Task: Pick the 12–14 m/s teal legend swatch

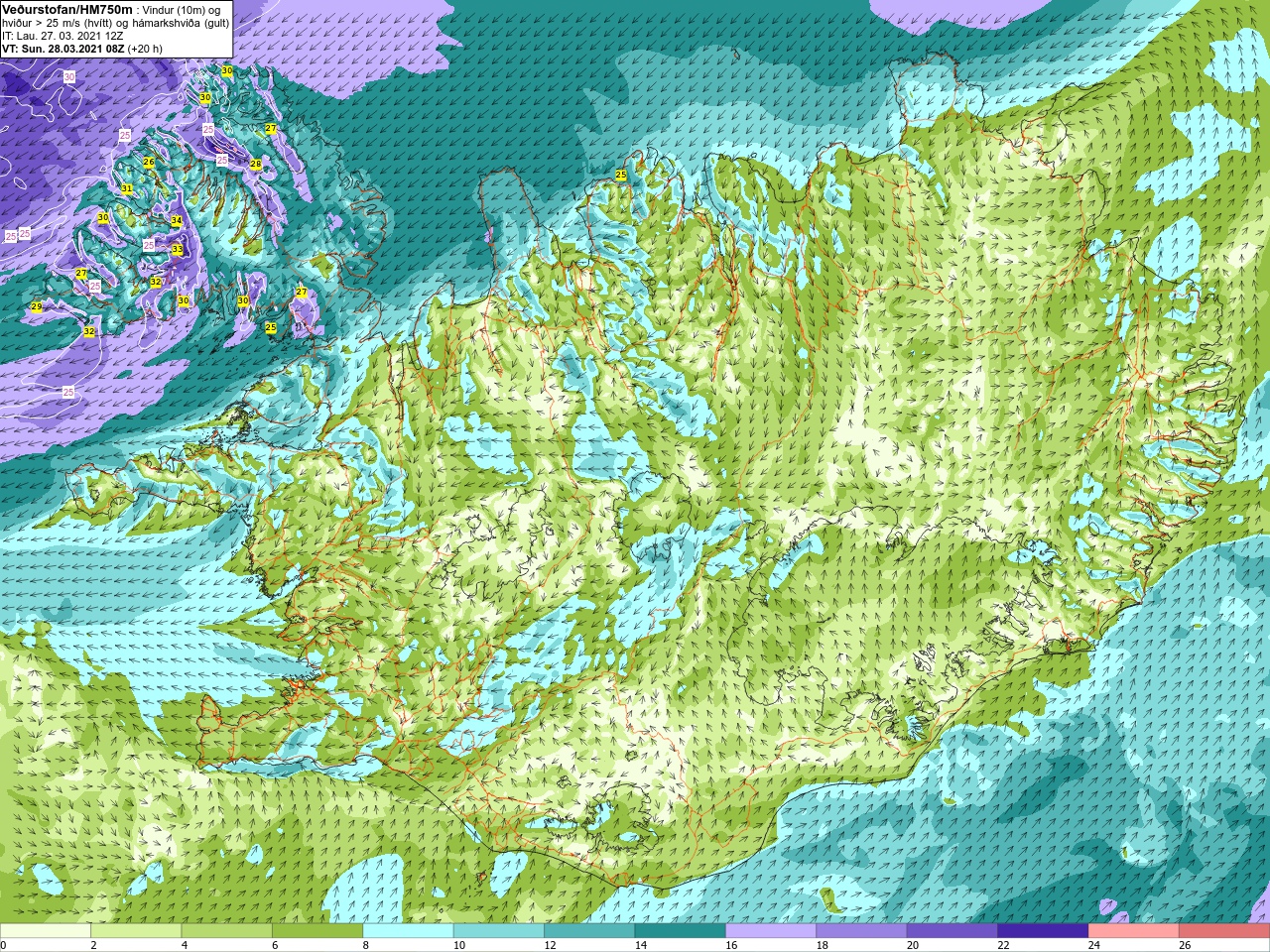Action: [589, 931]
